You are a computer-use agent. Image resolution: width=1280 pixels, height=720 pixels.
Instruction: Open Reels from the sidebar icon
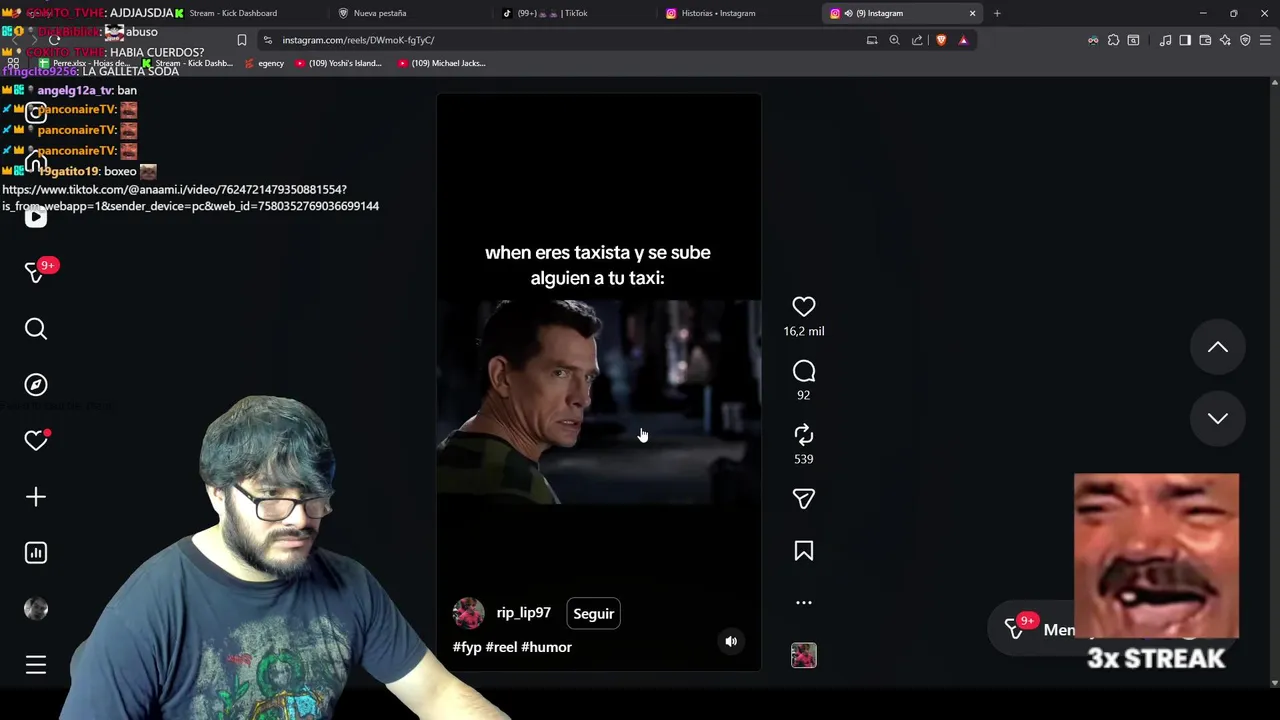(x=36, y=217)
